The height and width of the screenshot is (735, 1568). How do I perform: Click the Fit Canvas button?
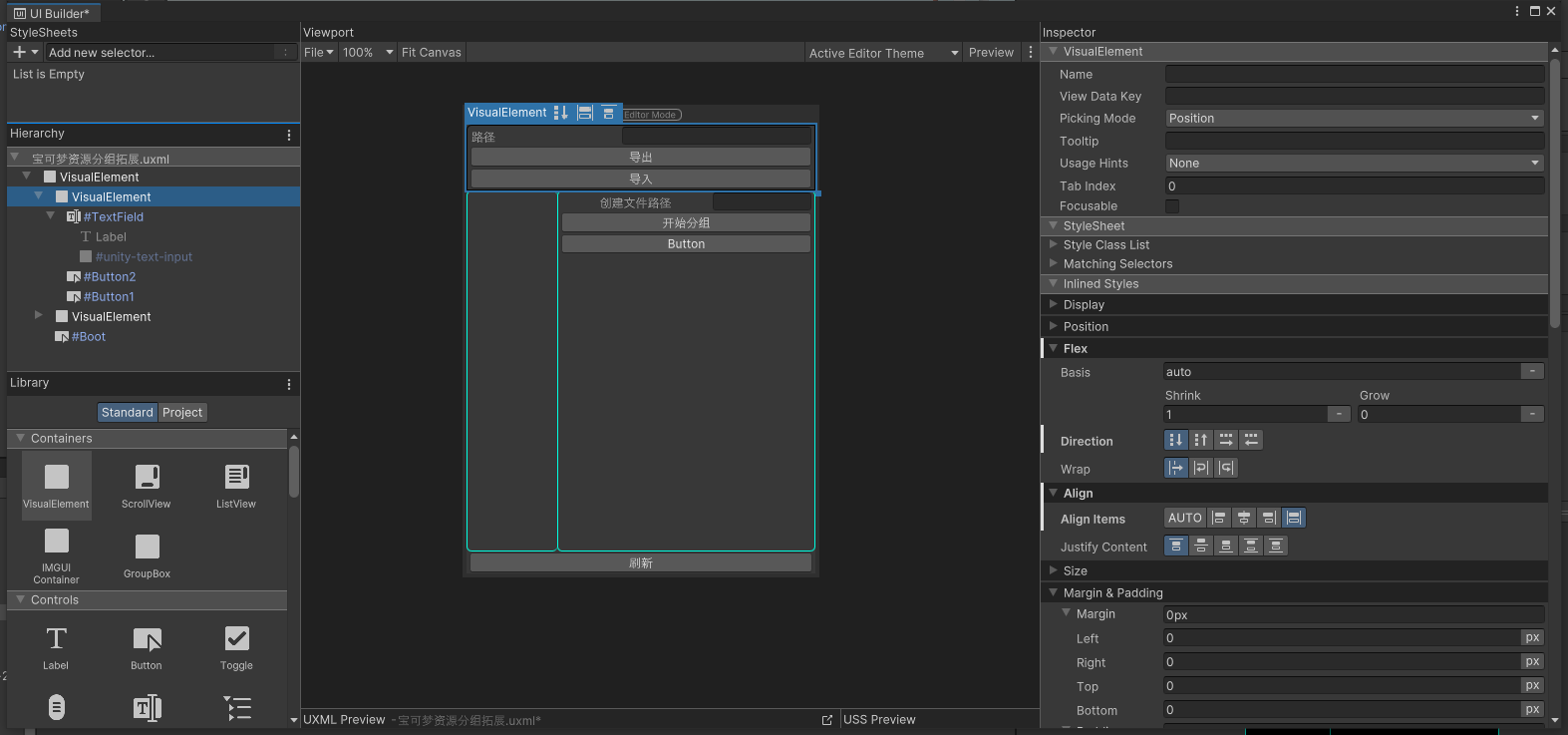432,53
